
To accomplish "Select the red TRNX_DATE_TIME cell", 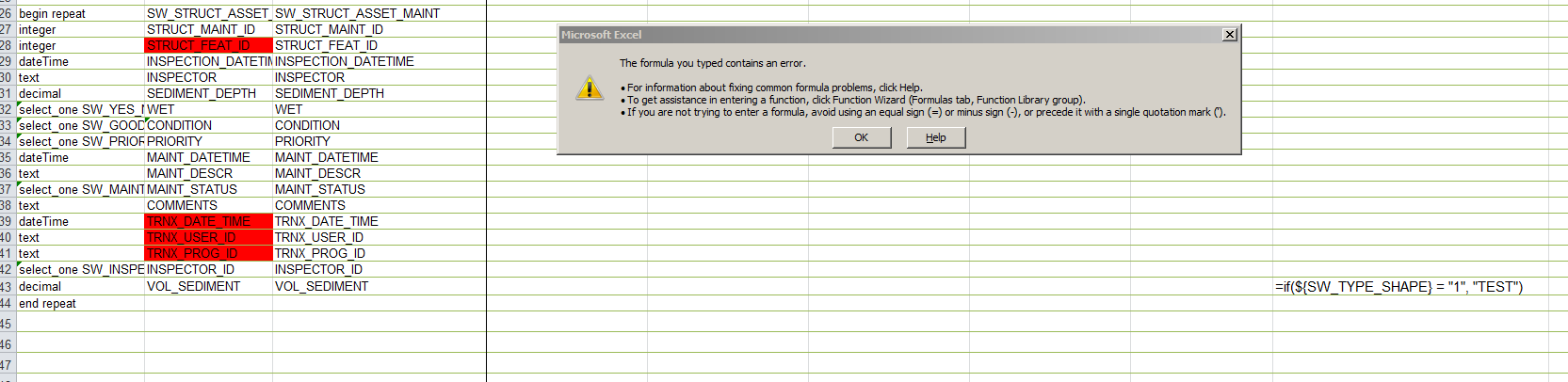I will [208, 221].
